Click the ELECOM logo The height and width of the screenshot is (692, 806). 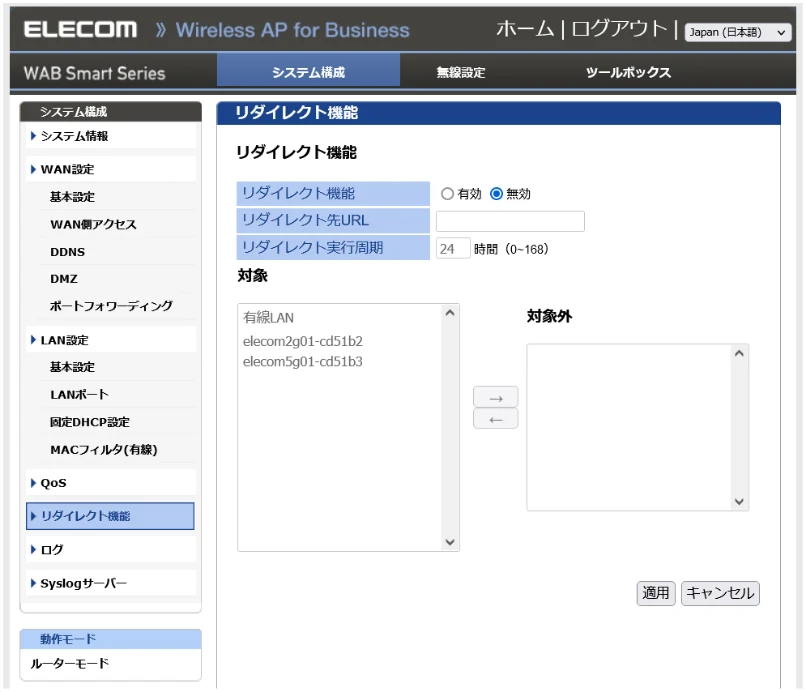[80, 29]
